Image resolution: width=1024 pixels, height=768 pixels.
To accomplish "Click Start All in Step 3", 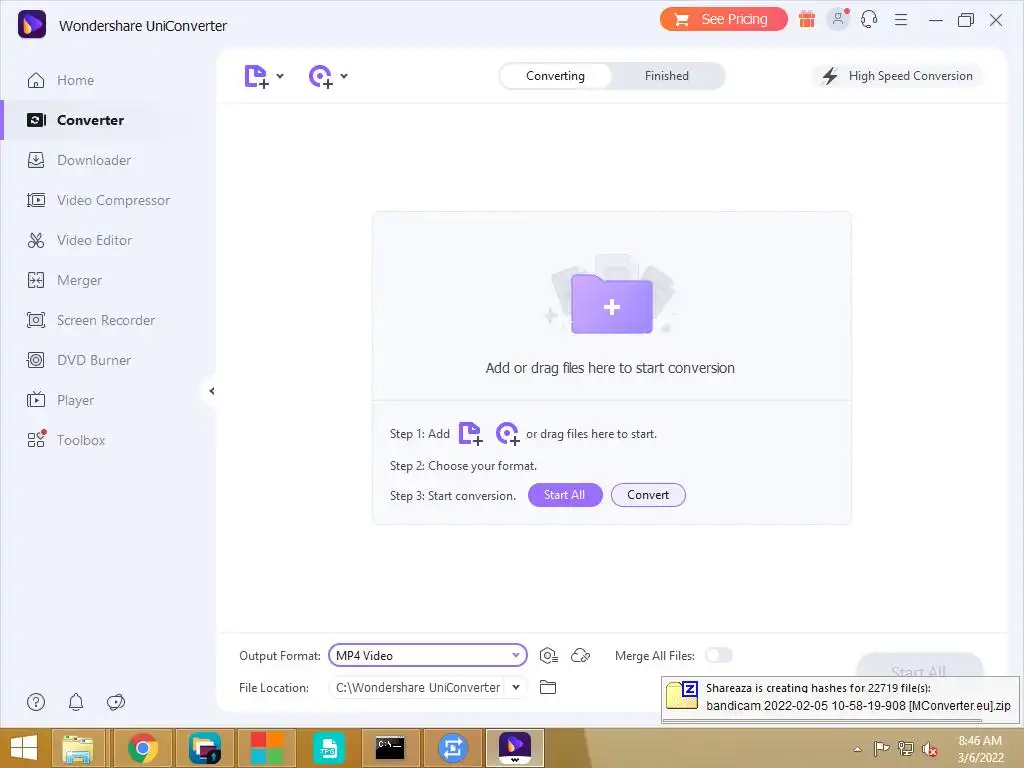I will pos(565,495).
